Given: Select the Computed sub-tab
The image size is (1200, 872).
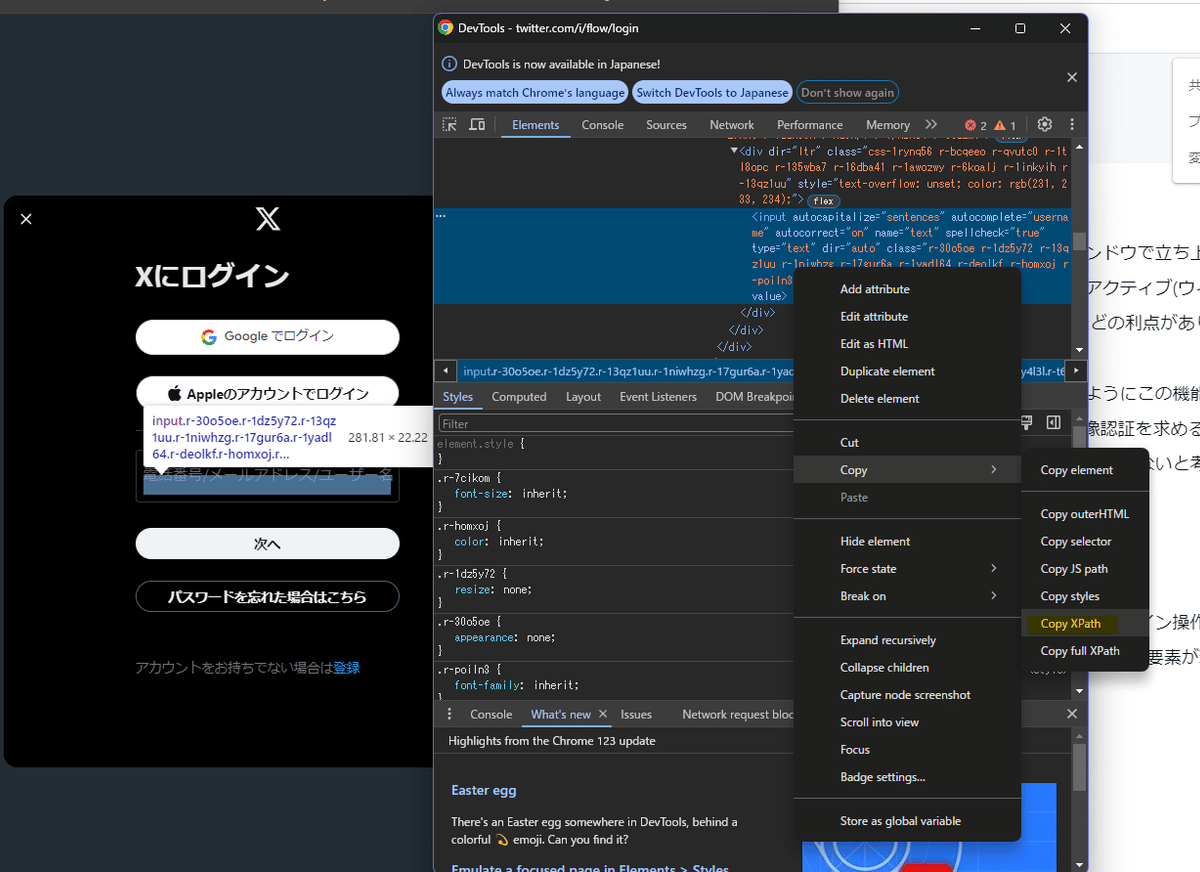Looking at the screenshot, I should [519, 397].
